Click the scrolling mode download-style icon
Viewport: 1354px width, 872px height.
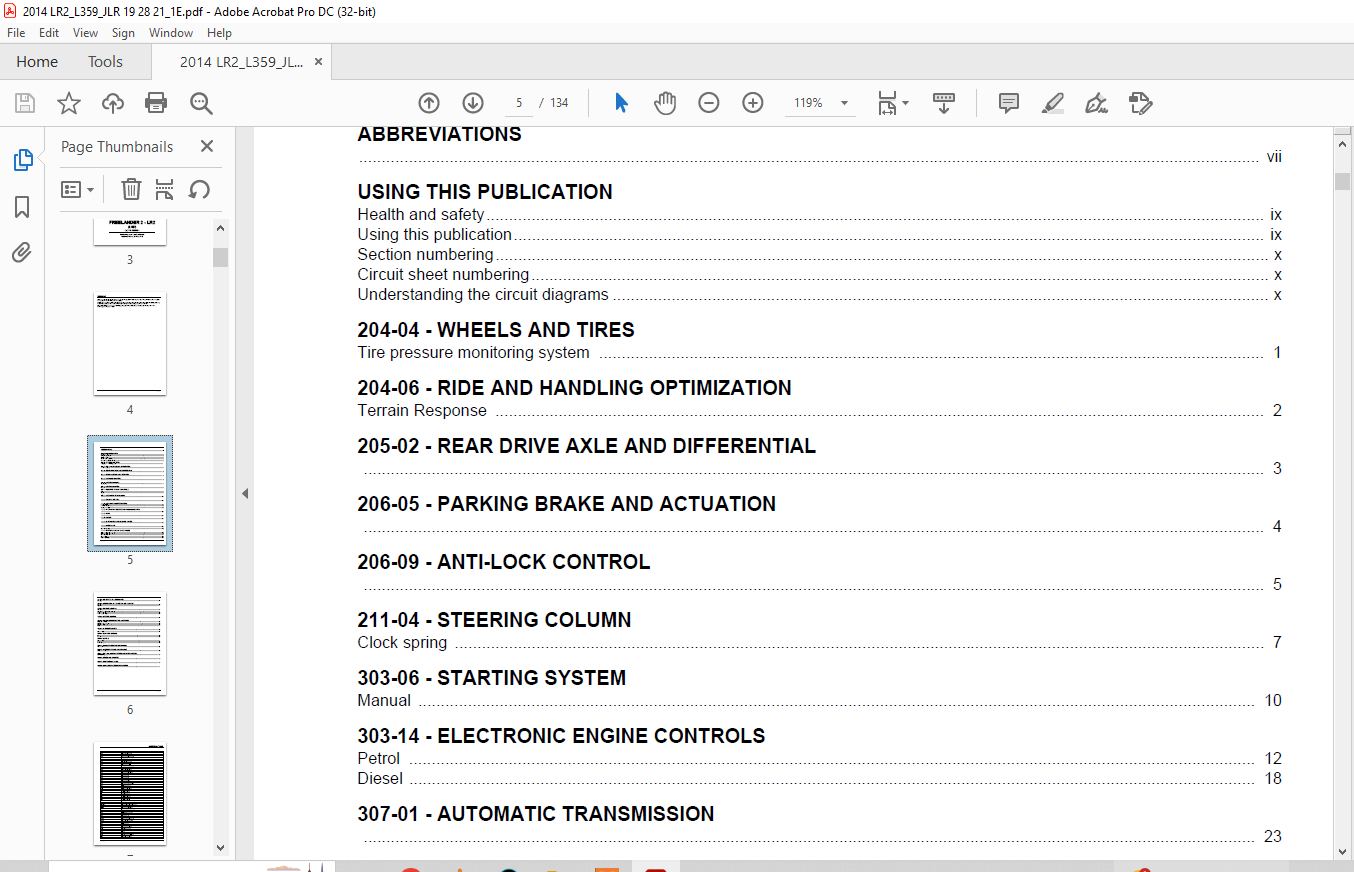click(x=944, y=103)
